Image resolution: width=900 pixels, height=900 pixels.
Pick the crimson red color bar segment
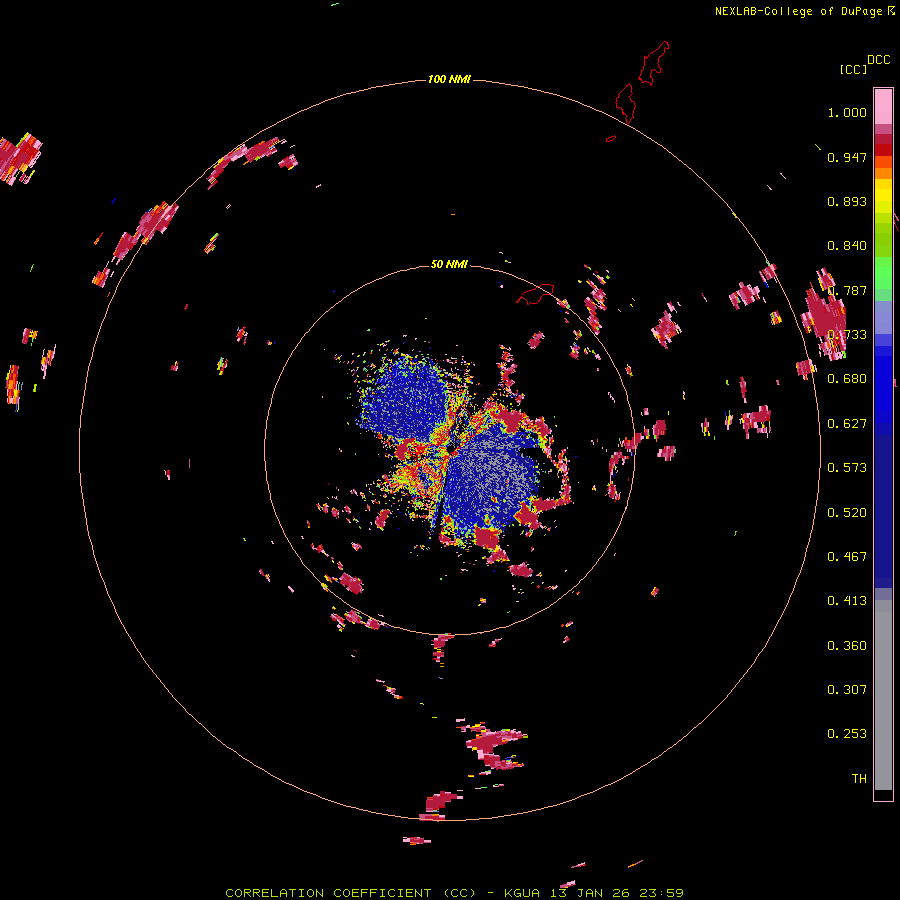coord(883,139)
